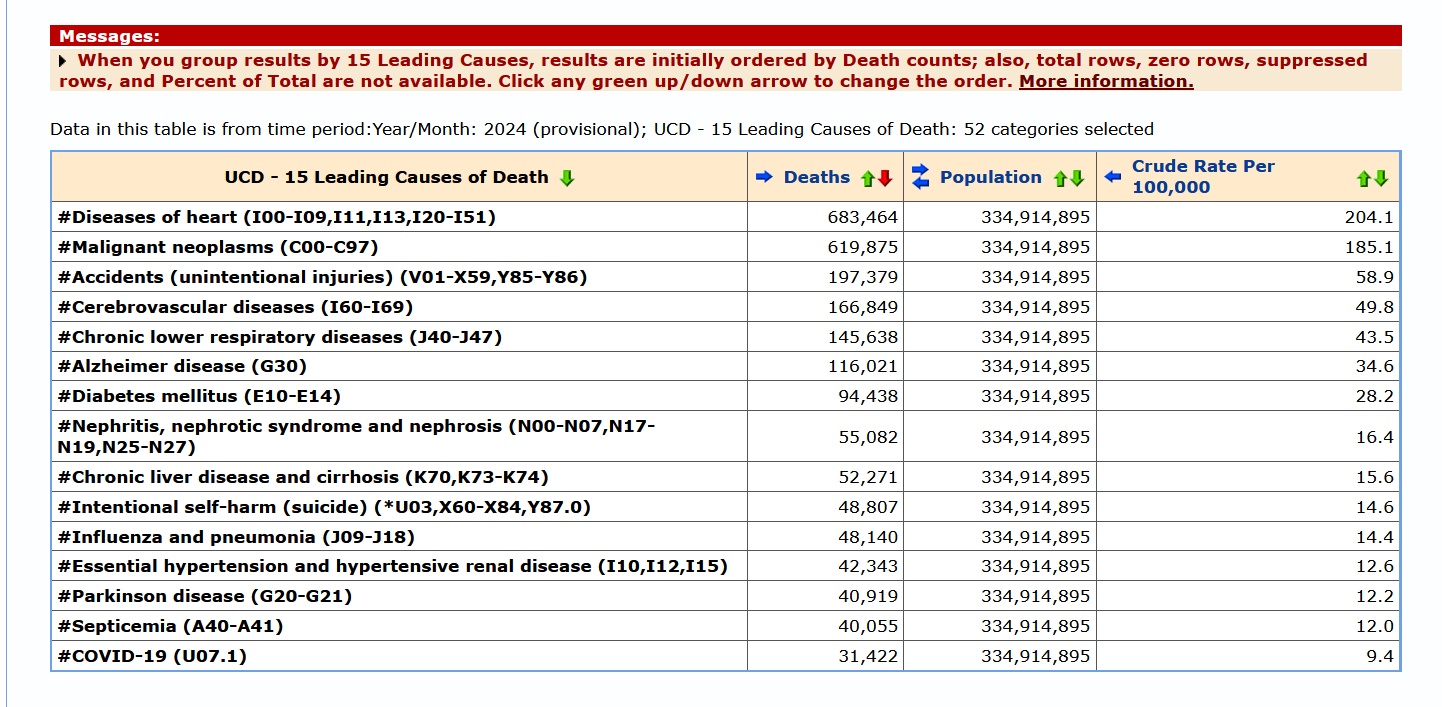Click deaths value 166,849
The width and height of the screenshot is (1442, 707).
point(863,307)
